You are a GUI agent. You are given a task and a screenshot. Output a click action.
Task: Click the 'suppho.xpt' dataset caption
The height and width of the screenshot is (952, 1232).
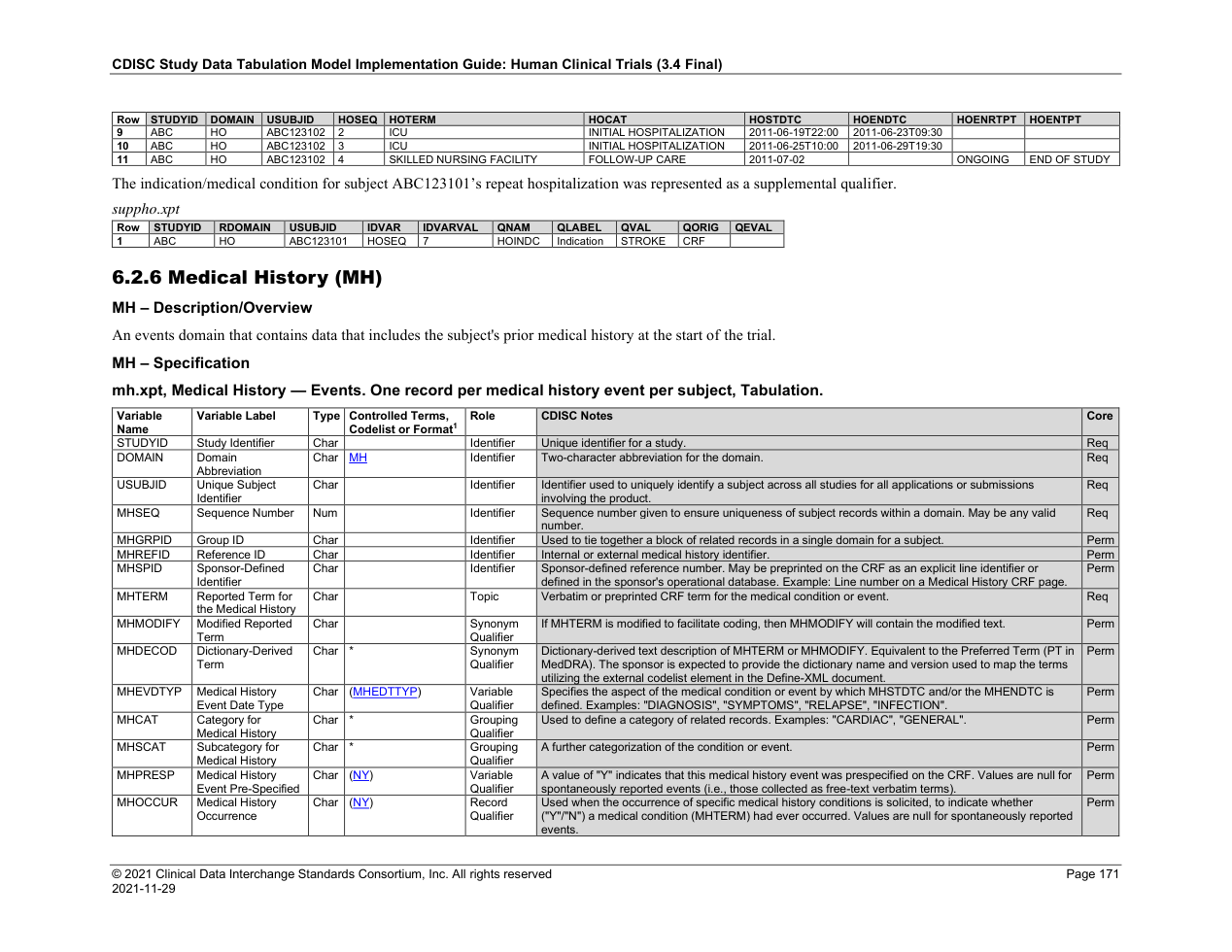coord(146,209)
